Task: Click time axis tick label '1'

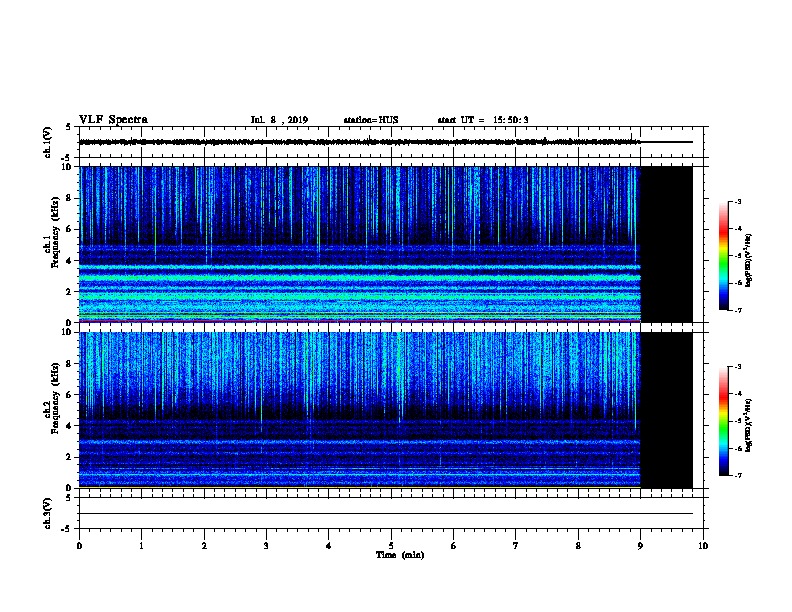Action: [x=141, y=546]
